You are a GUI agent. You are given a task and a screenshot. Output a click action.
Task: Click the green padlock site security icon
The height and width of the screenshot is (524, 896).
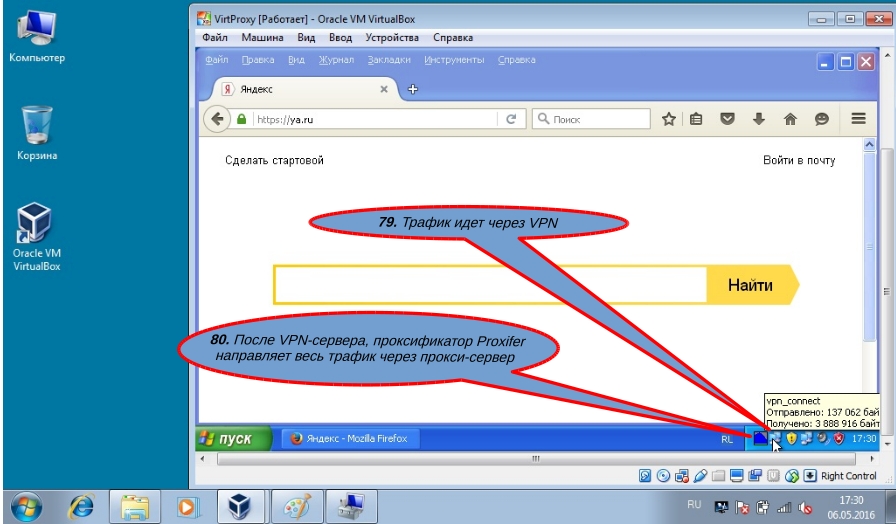click(x=241, y=119)
